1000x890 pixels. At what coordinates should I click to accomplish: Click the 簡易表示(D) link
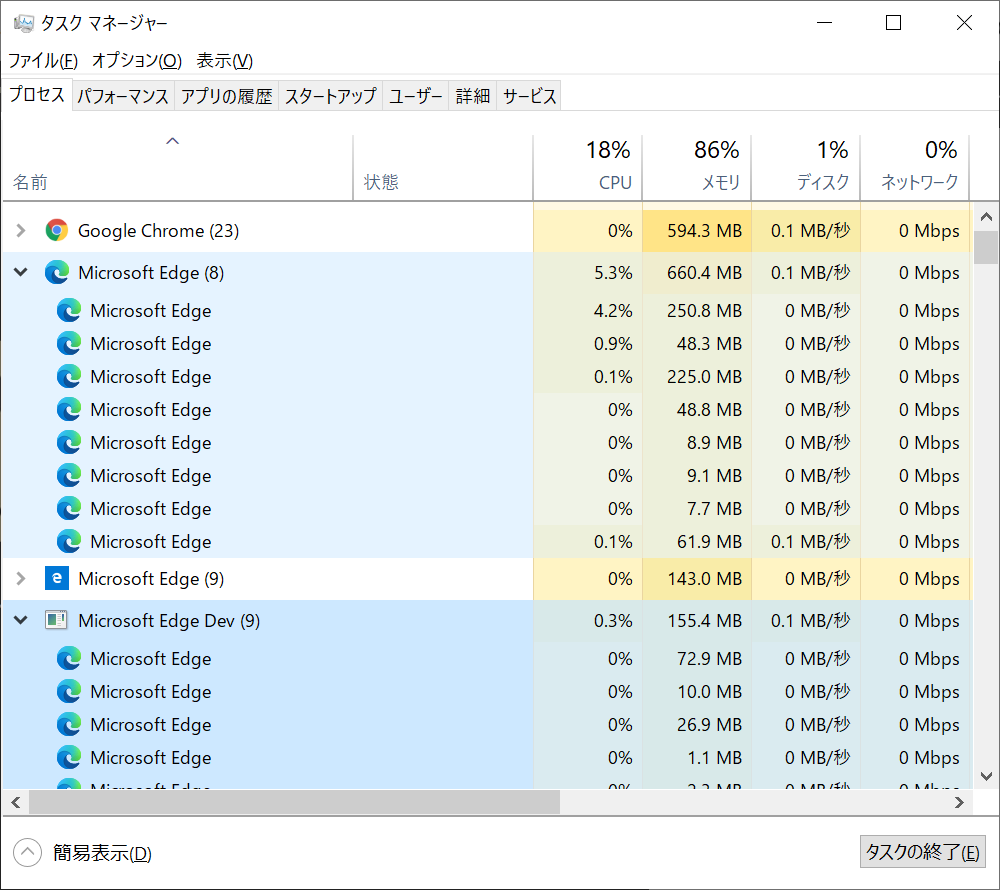tap(102, 853)
